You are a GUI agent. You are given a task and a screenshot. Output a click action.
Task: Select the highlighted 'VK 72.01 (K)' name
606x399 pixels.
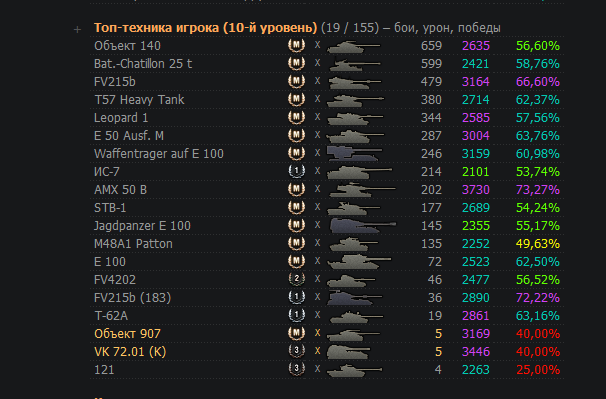point(130,351)
